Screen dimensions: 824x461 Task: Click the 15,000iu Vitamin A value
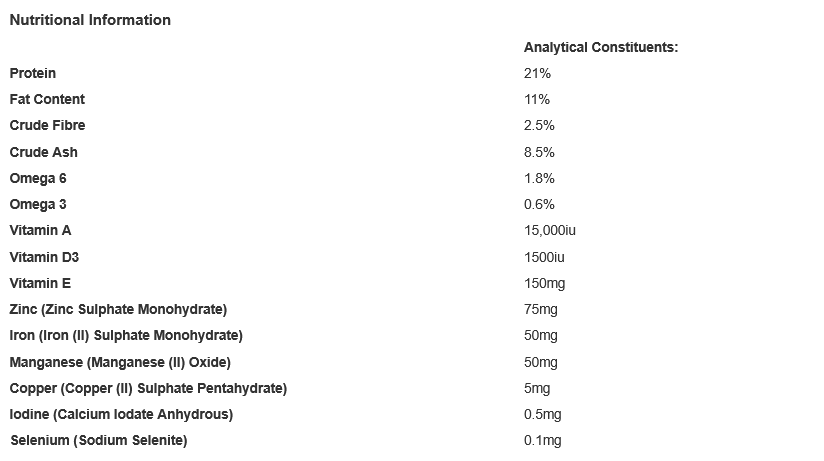550,230
